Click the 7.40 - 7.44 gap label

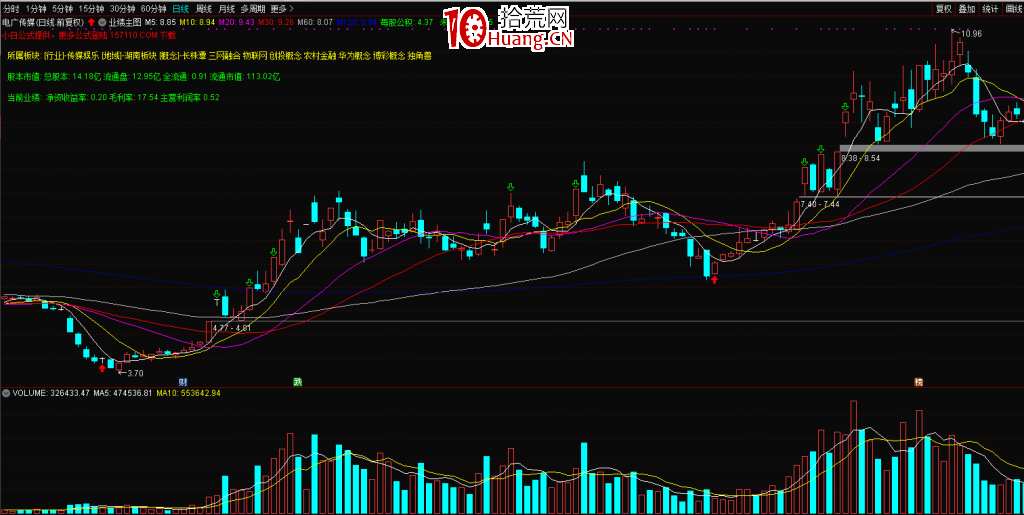(820, 204)
